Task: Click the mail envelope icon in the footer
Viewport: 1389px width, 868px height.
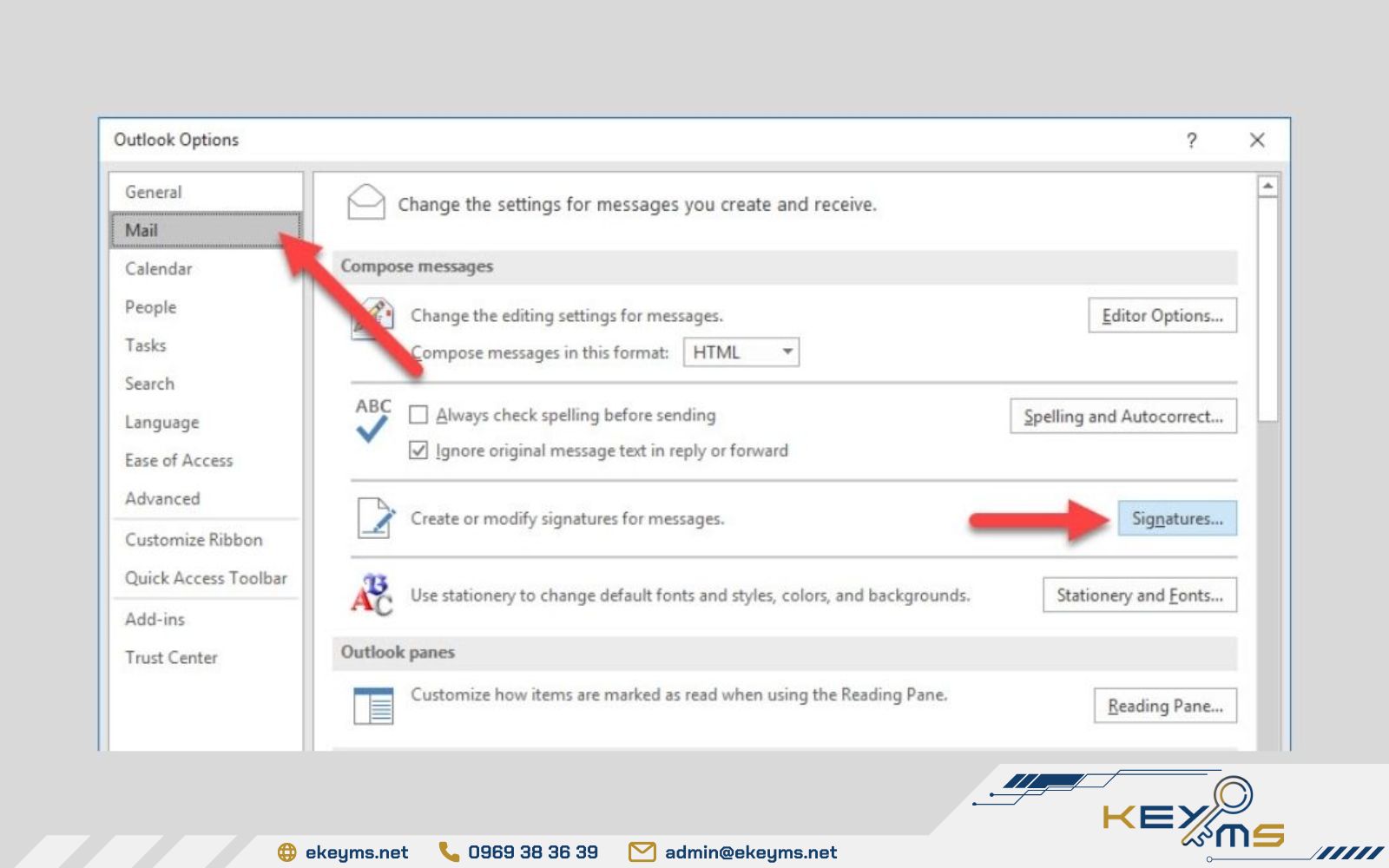Action: 642,852
